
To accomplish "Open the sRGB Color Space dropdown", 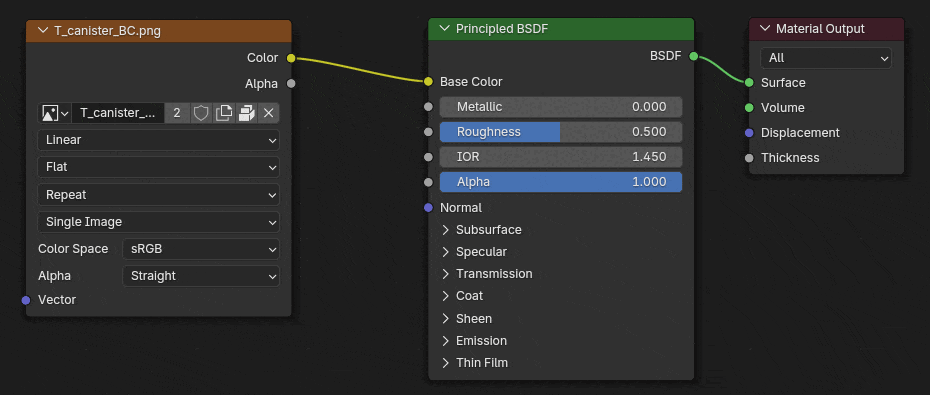I will tap(200, 249).
